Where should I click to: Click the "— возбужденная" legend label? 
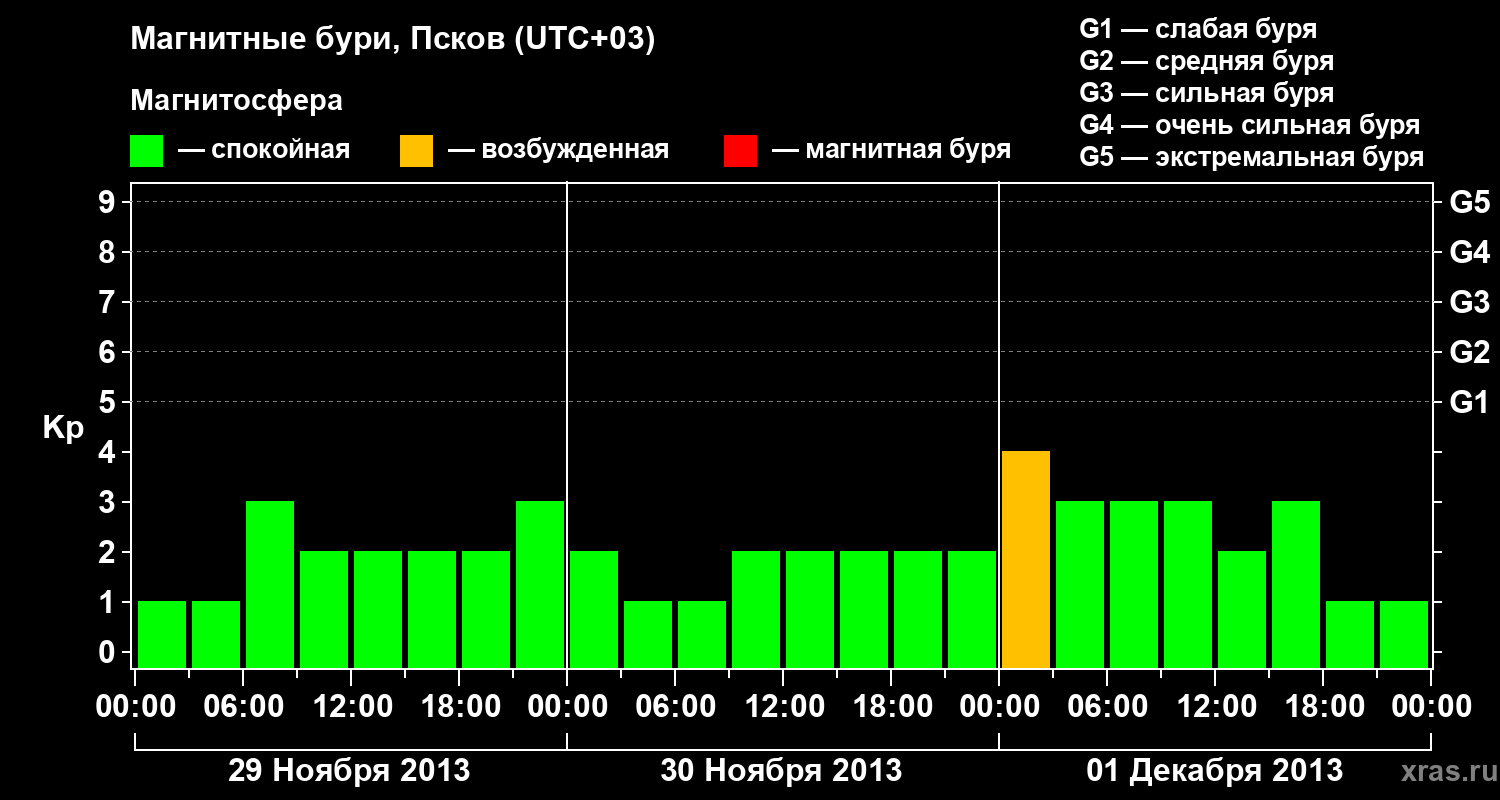558,151
